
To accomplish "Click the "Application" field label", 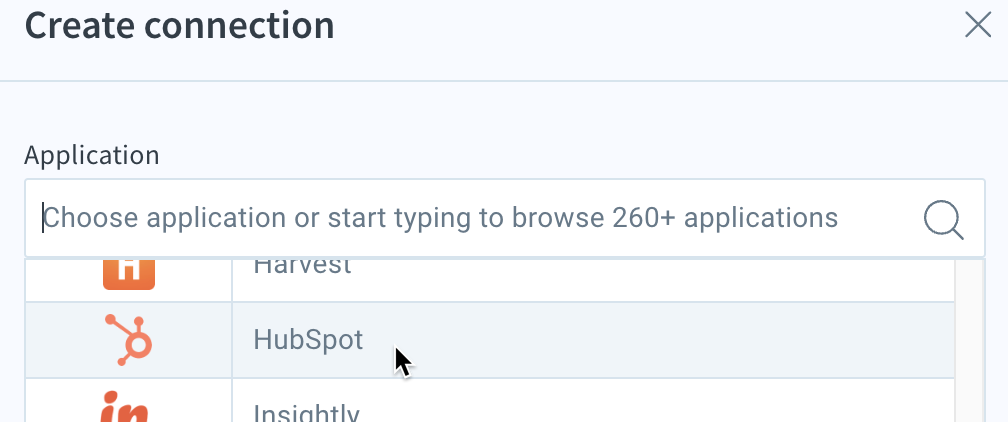I will point(92,156).
